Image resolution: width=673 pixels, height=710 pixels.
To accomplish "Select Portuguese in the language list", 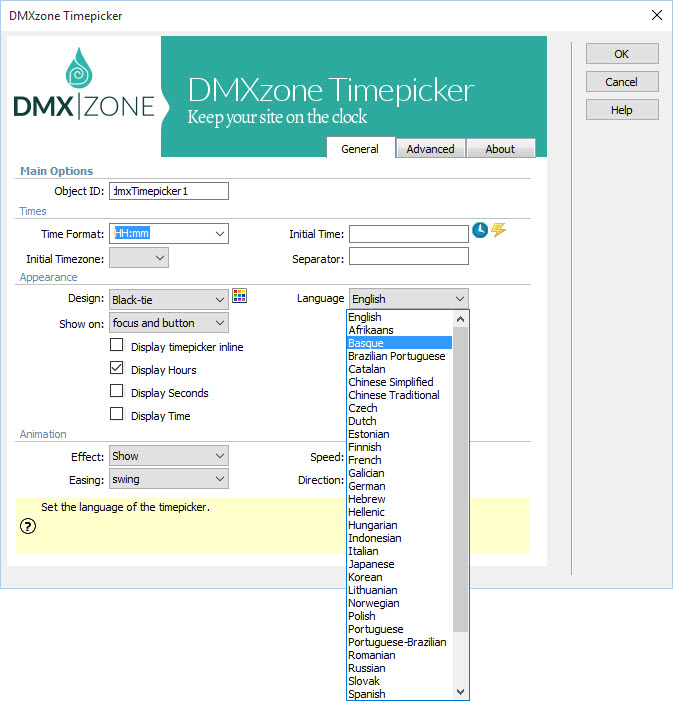I will pos(400,629).
